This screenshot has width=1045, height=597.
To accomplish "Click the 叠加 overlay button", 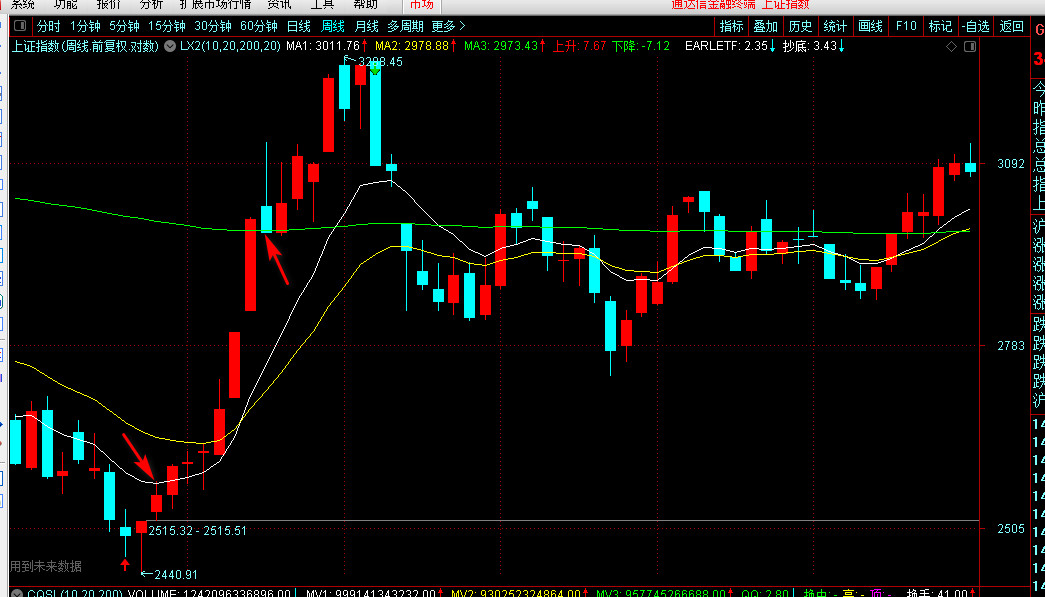I will point(766,26).
